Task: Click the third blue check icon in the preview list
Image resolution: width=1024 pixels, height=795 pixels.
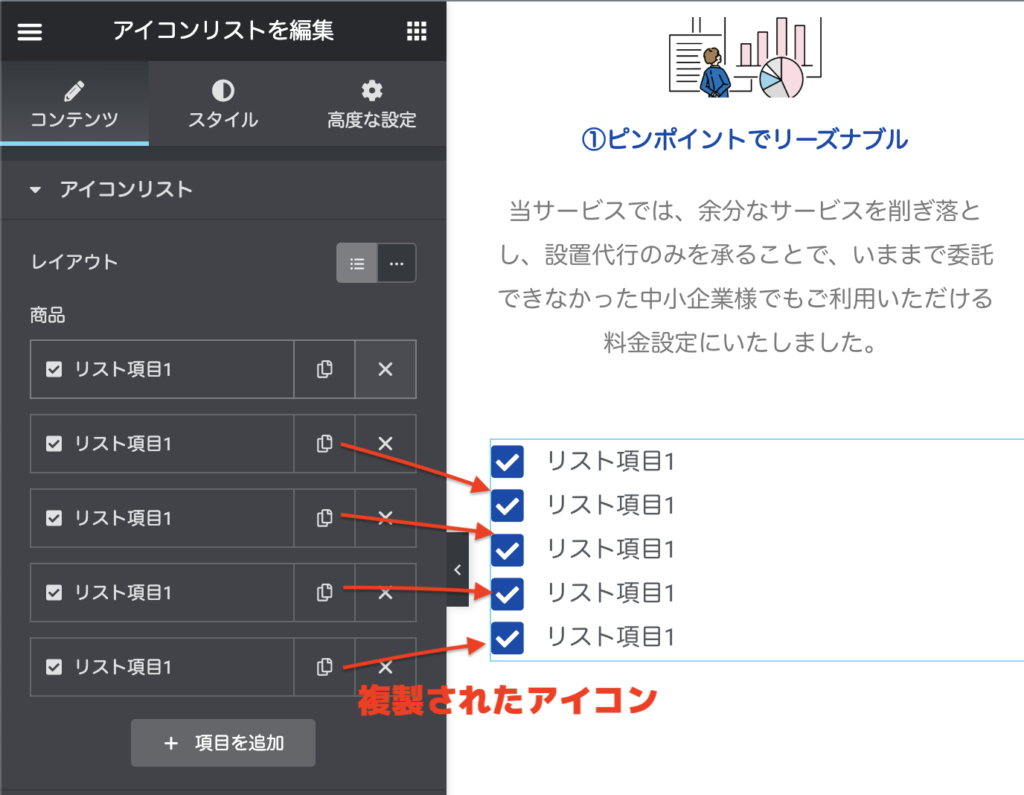Action: [x=507, y=549]
